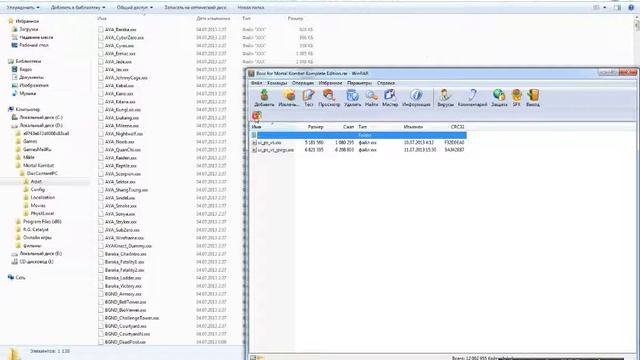Image resolution: width=640 pixels, height=360 pixels.
Task: Select the file AVA_Nightwolf.xxx in Explorer
Action: click(124, 133)
